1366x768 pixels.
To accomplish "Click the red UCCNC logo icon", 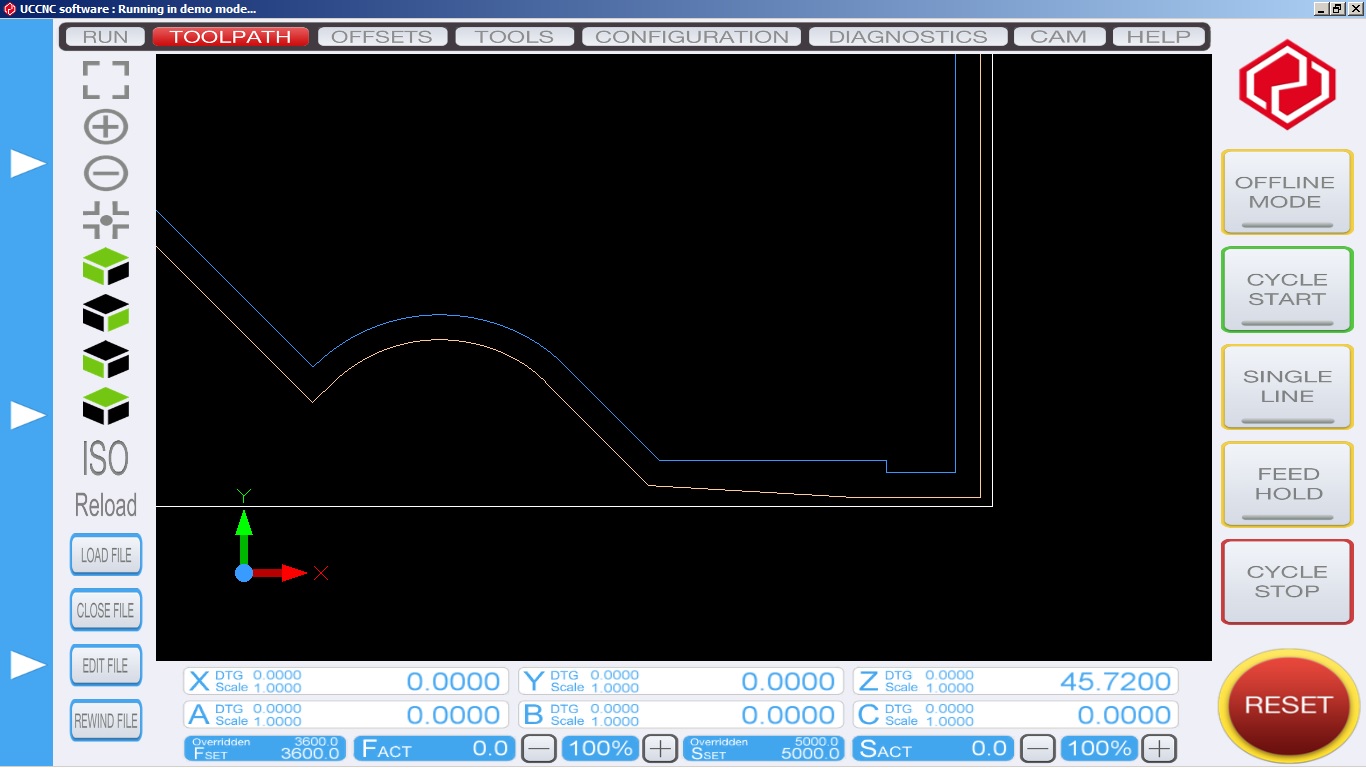I will (1287, 84).
